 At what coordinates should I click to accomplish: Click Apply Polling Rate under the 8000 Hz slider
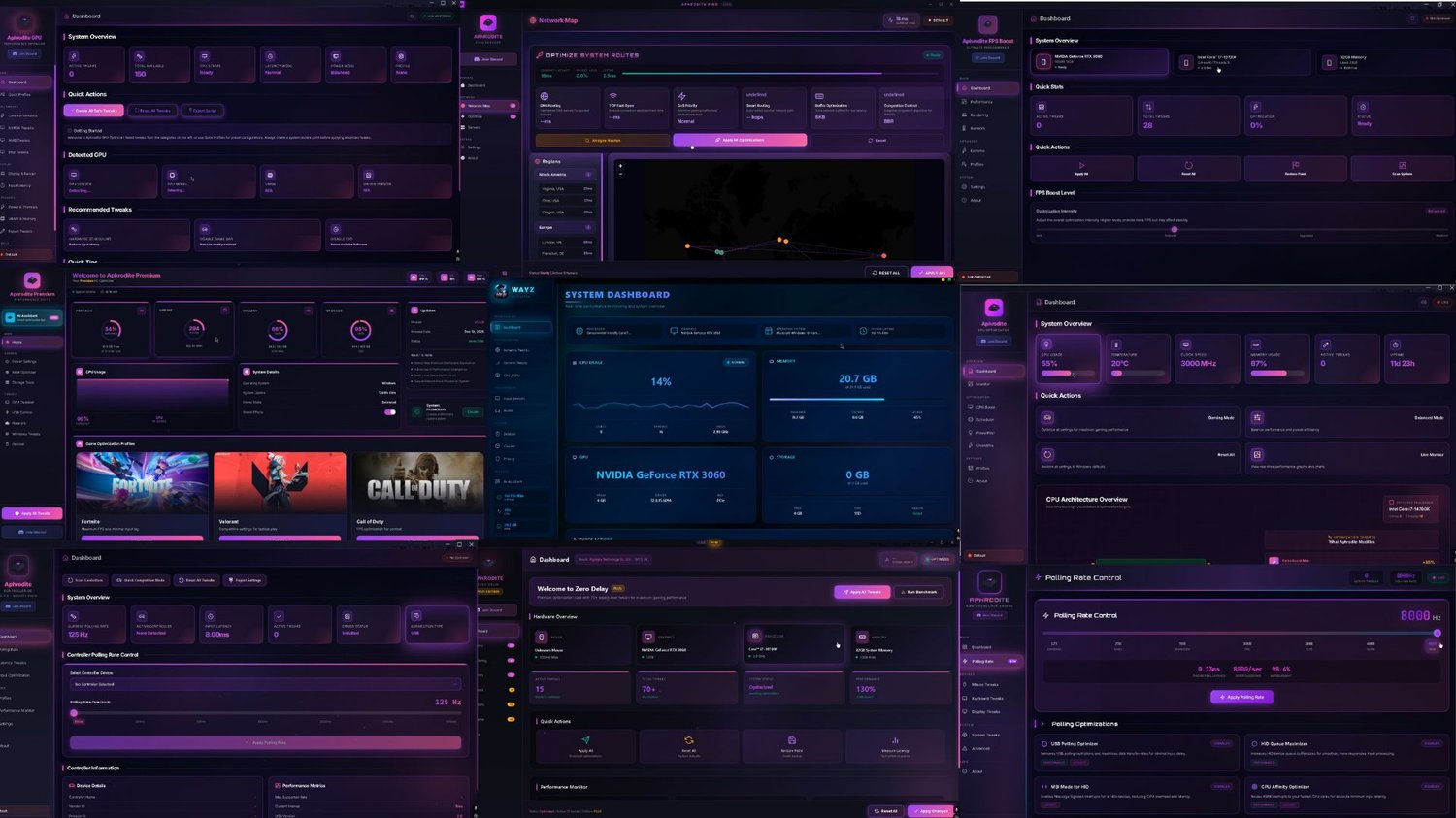(1241, 697)
